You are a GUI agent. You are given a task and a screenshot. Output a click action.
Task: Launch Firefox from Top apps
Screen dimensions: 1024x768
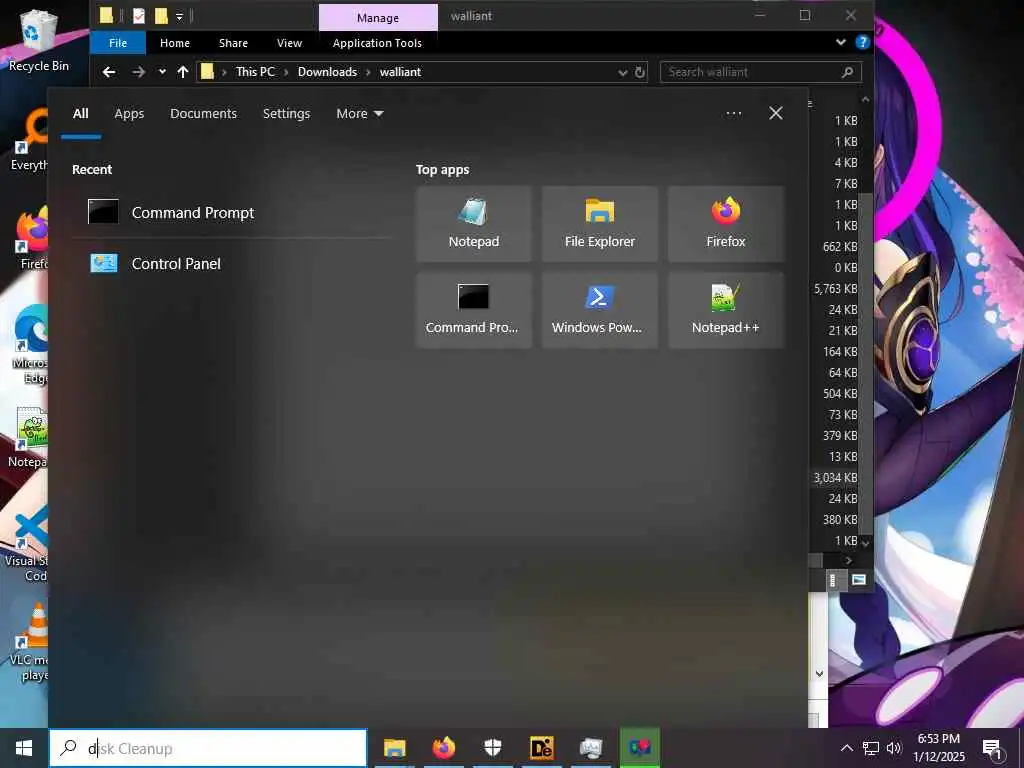(726, 224)
